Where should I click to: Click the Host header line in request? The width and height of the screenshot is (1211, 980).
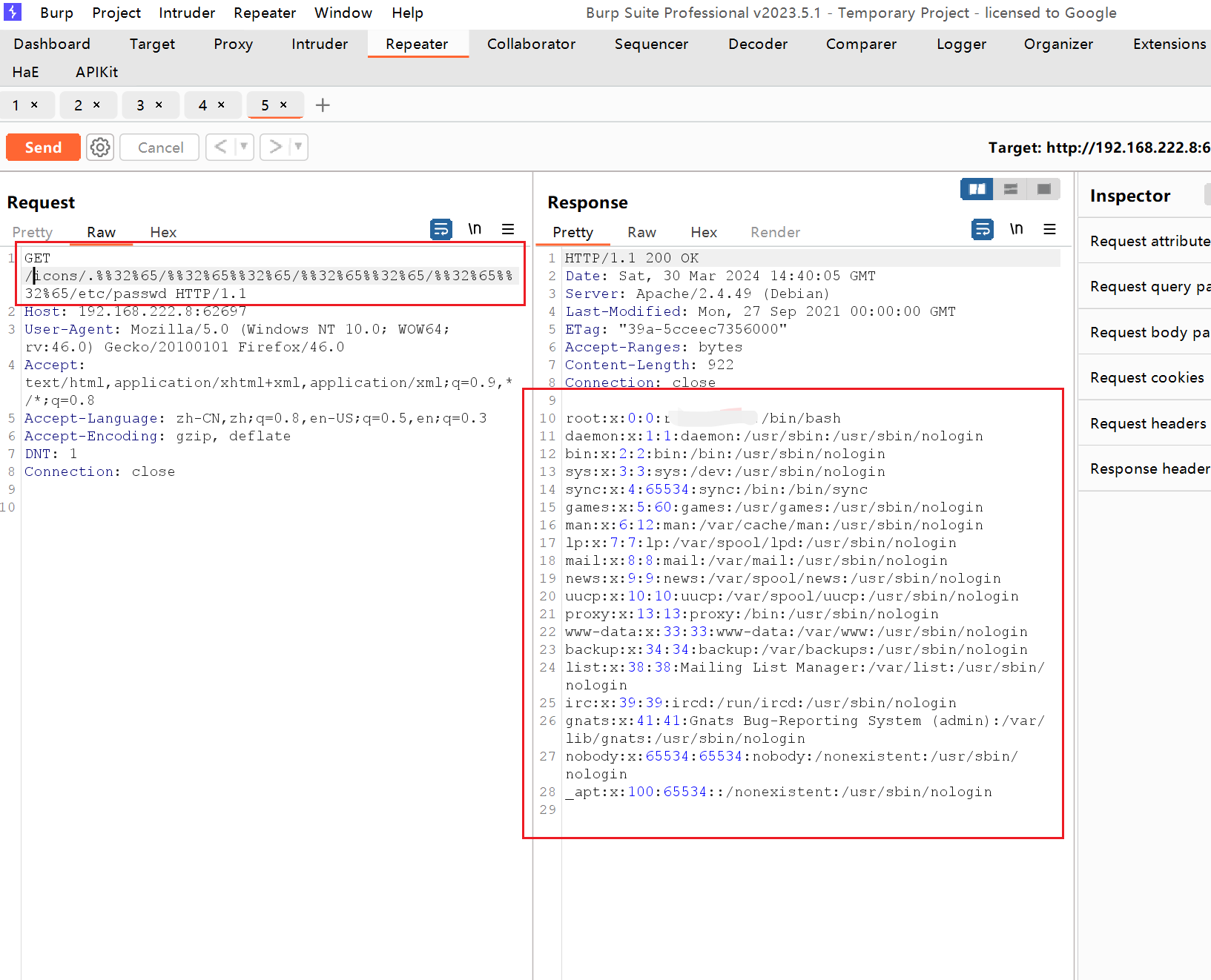(x=136, y=311)
